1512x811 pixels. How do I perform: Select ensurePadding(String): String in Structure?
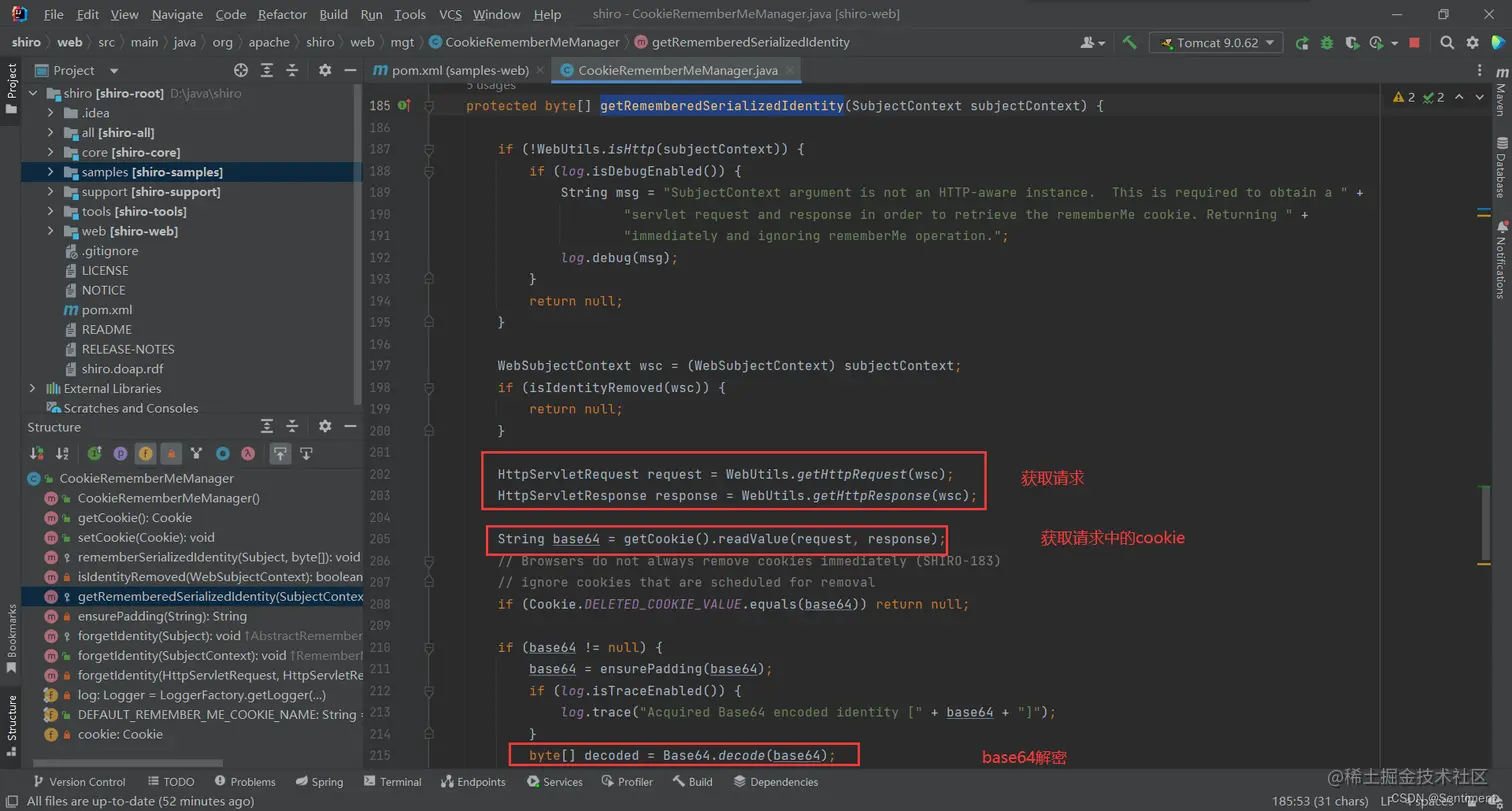161,616
